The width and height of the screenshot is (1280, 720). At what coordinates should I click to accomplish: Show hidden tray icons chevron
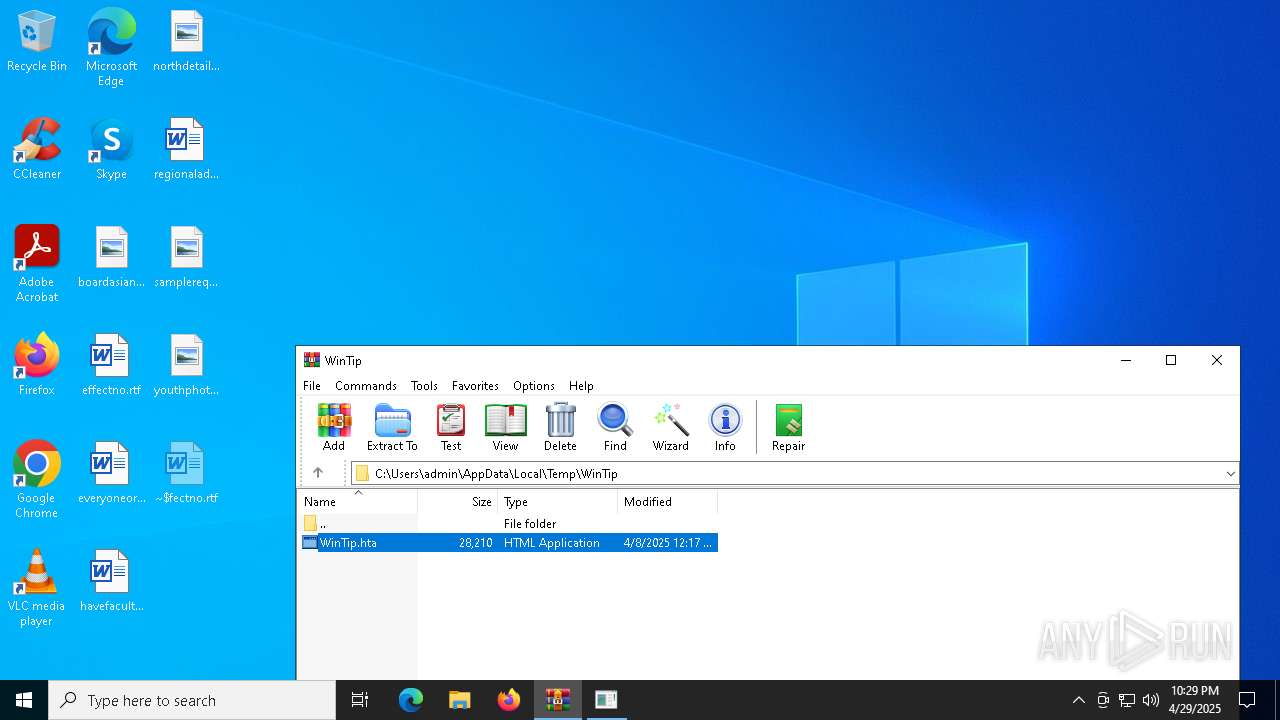(1078, 700)
